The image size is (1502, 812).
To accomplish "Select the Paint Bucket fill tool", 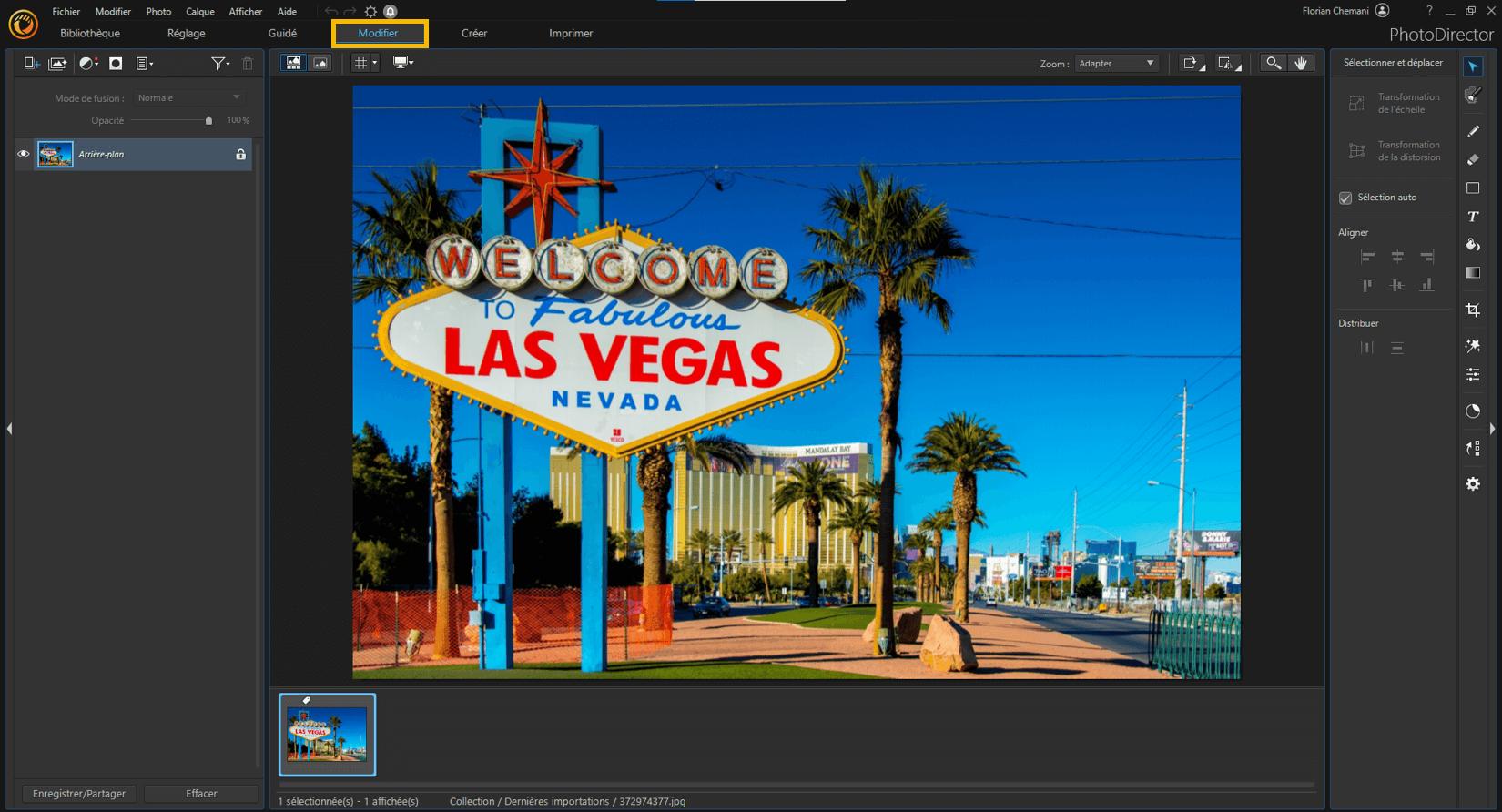I will point(1473,245).
